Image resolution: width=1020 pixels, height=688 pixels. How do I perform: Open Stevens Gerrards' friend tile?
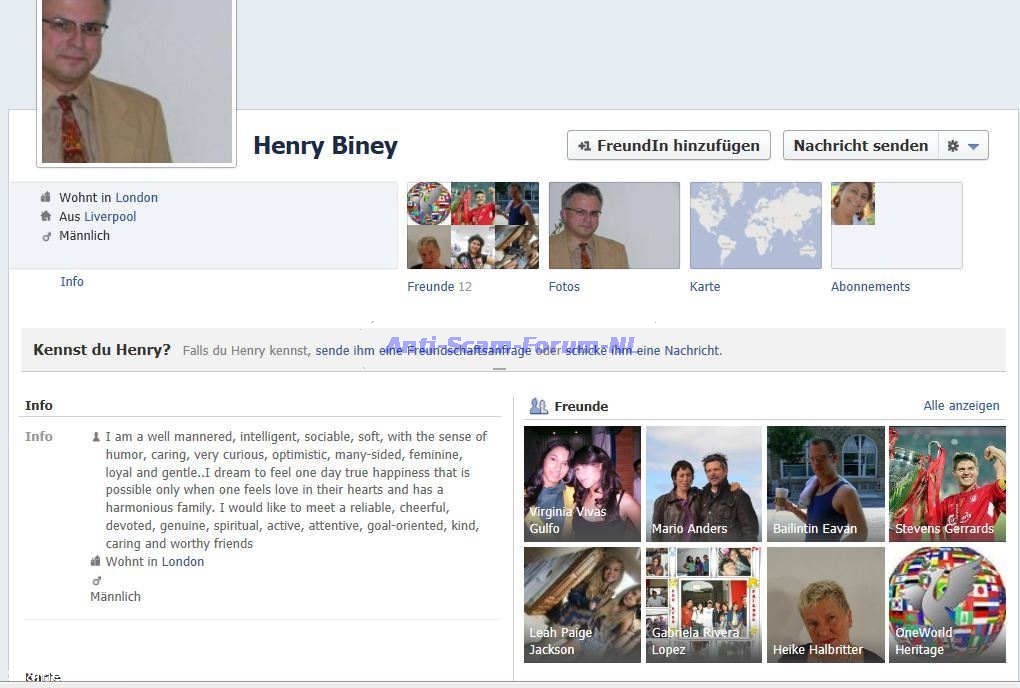(947, 484)
